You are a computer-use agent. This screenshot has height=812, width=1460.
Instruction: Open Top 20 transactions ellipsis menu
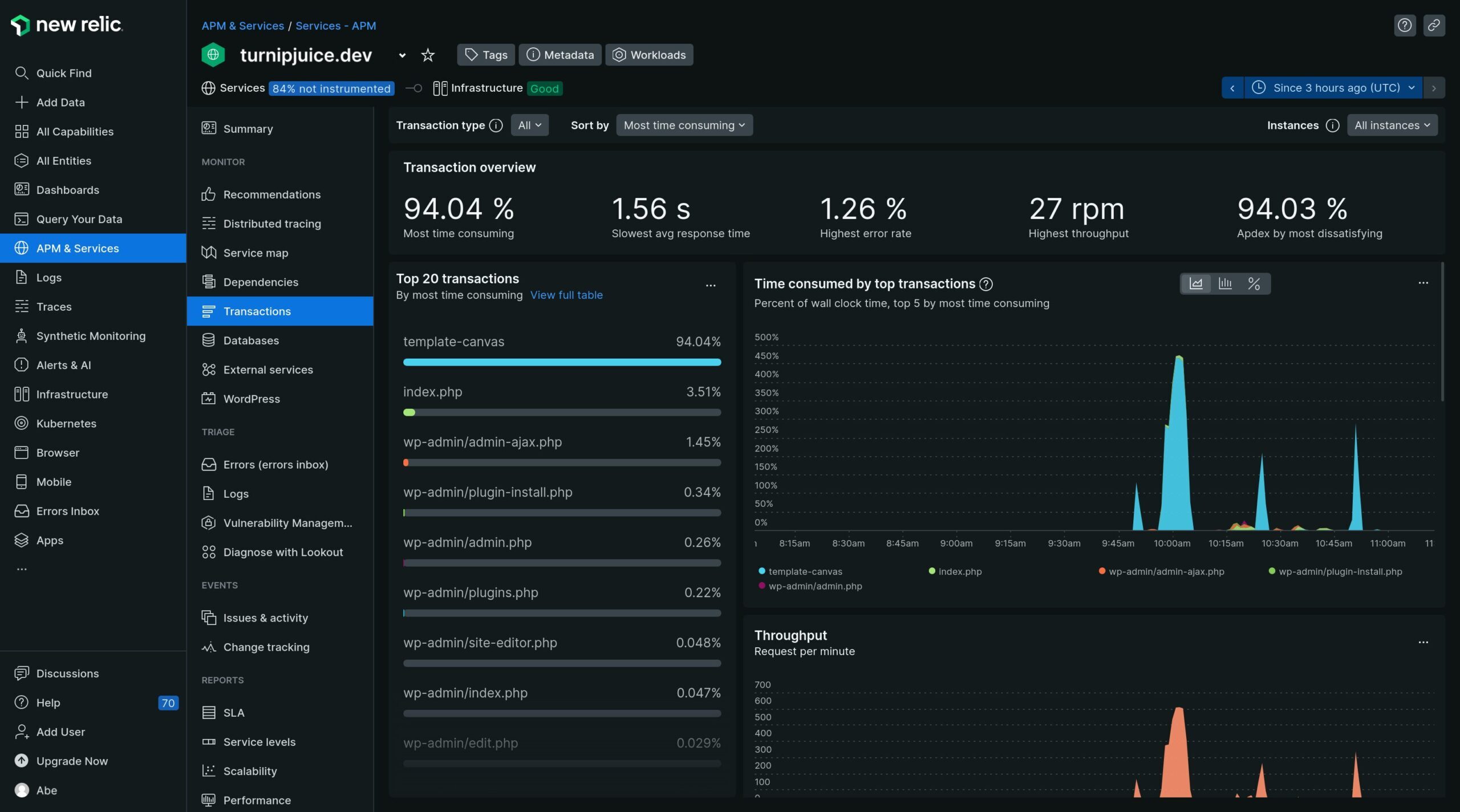[711, 285]
